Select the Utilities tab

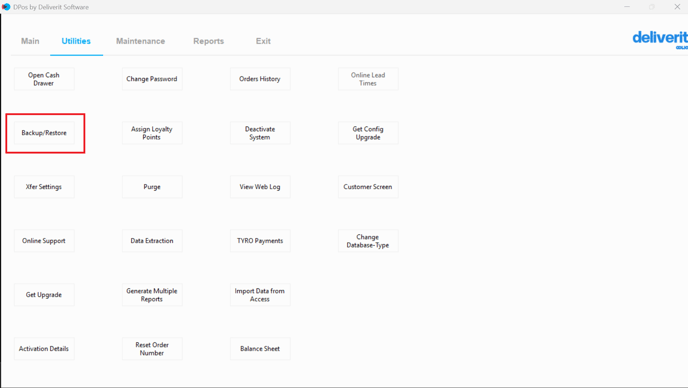[76, 41]
